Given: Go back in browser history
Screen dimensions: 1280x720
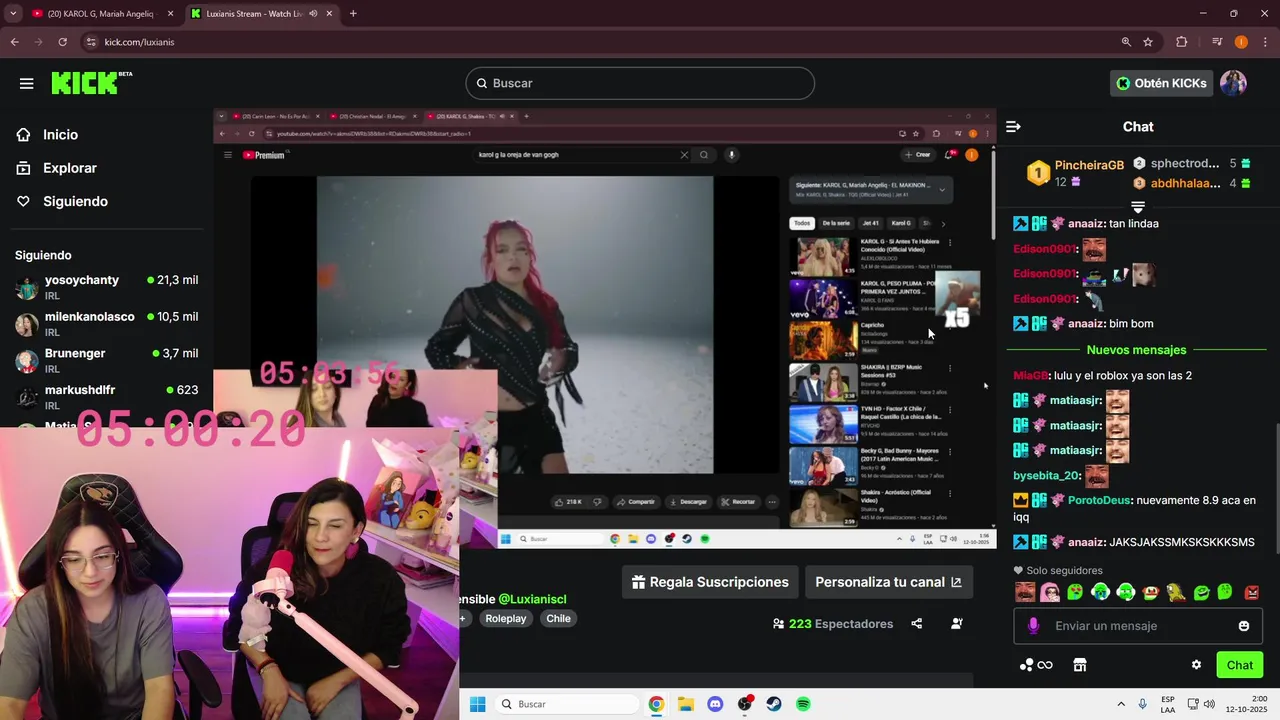Looking at the screenshot, I should [15, 42].
